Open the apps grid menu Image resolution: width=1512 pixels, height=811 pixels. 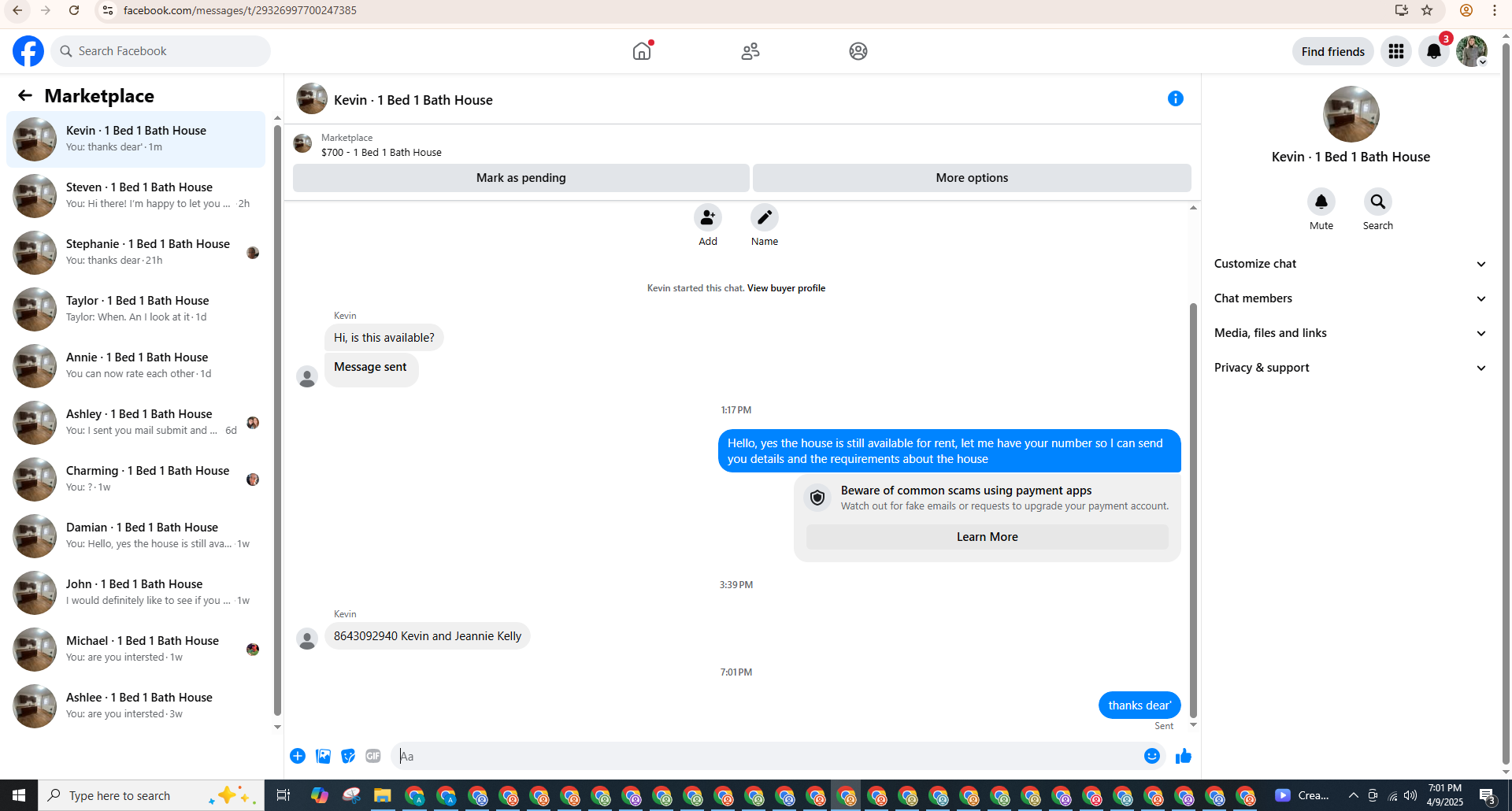point(1396,51)
